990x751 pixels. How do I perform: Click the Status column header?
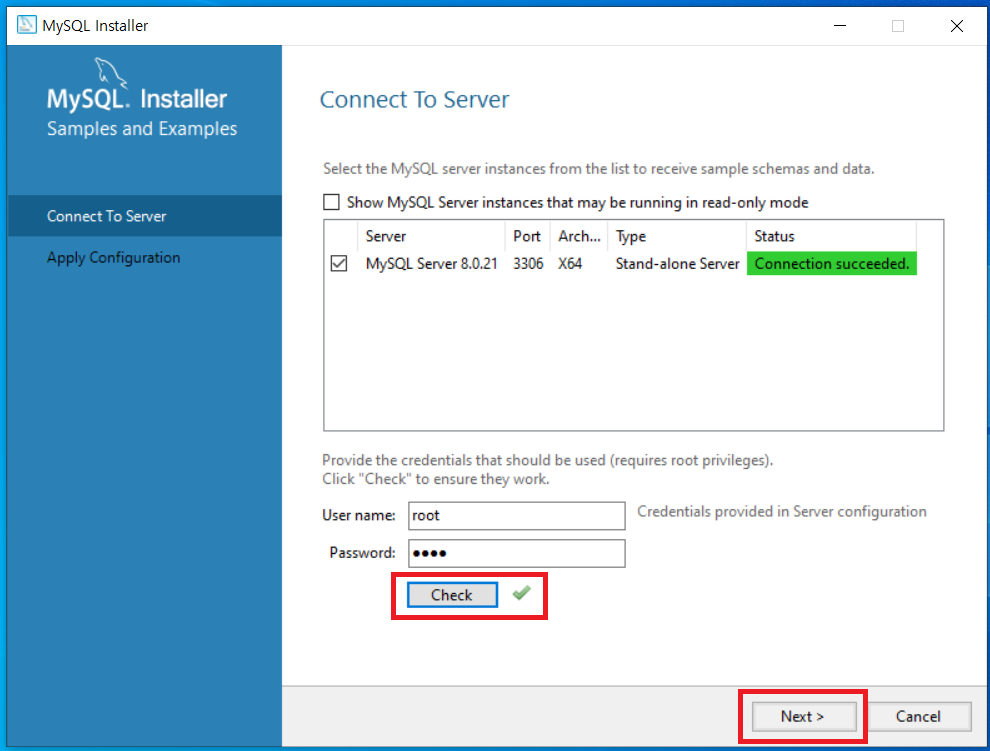[832, 236]
